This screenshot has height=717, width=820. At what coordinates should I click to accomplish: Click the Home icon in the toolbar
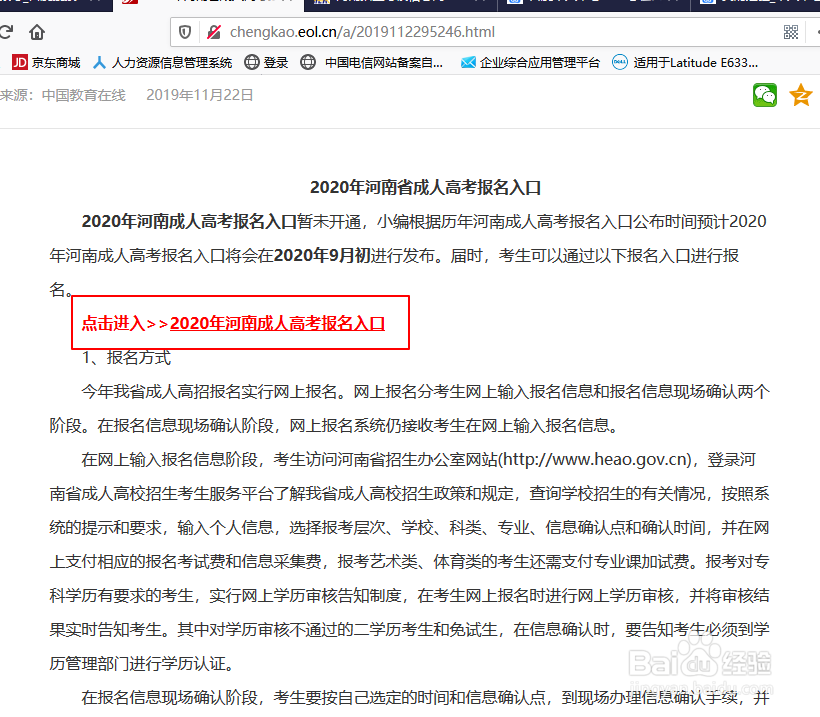[38, 31]
